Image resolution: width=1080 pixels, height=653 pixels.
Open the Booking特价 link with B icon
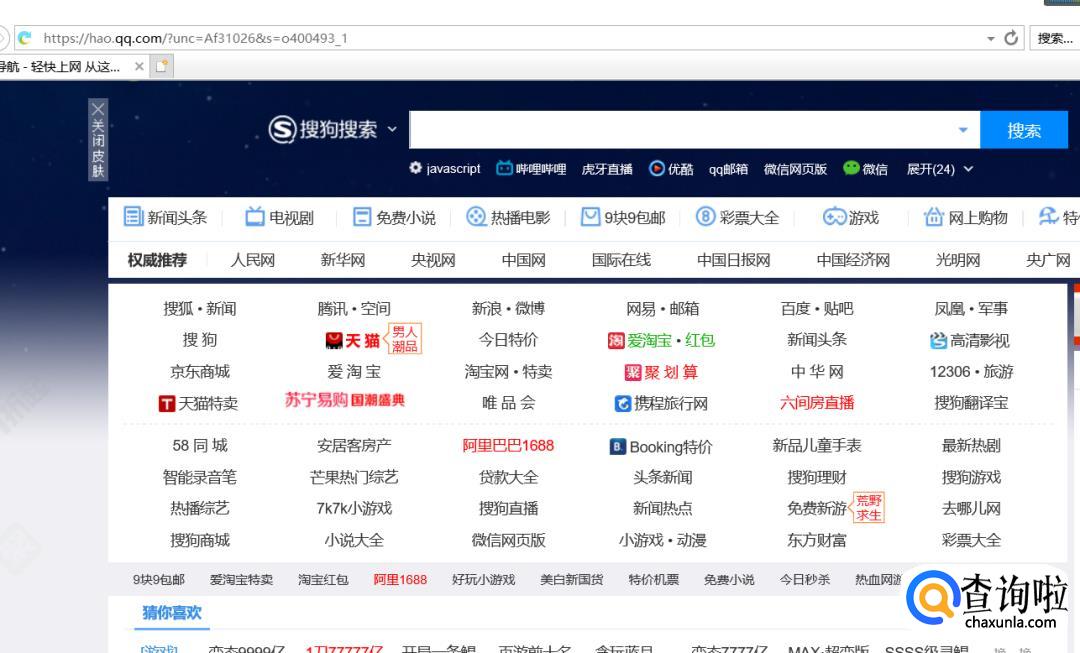pyautogui.click(x=661, y=446)
